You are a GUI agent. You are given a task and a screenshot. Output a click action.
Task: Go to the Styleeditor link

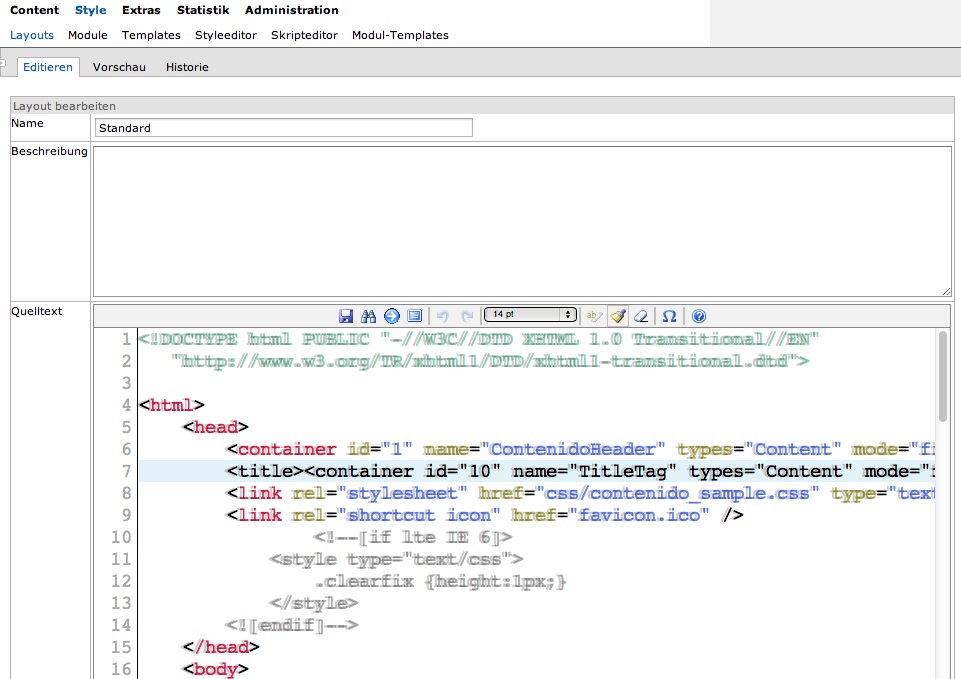[x=225, y=35]
